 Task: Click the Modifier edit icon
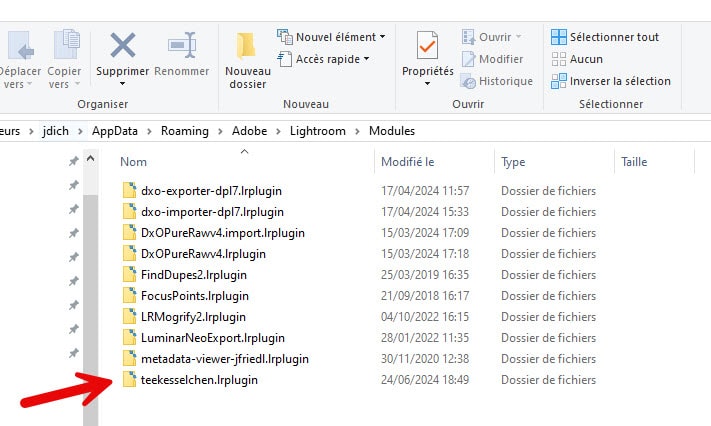[x=468, y=59]
